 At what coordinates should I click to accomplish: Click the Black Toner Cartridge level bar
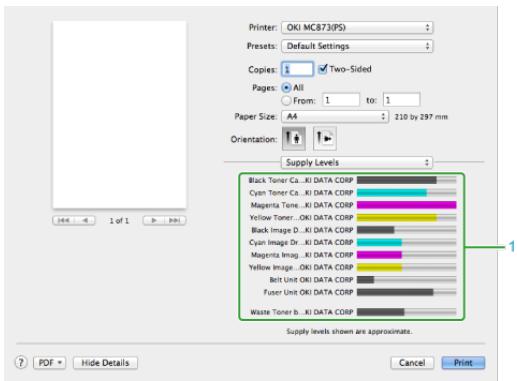click(406, 180)
